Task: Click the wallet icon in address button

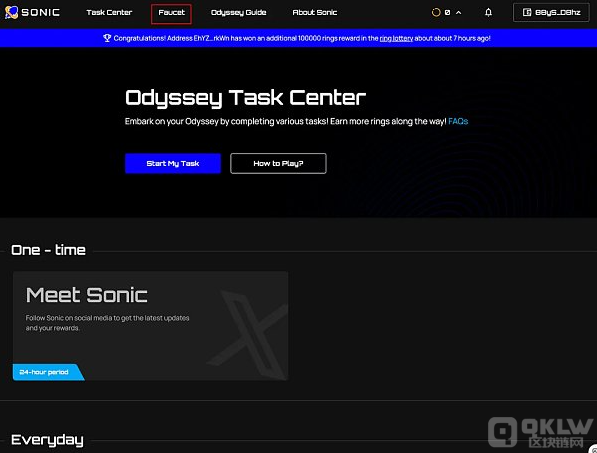Action: click(527, 13)
